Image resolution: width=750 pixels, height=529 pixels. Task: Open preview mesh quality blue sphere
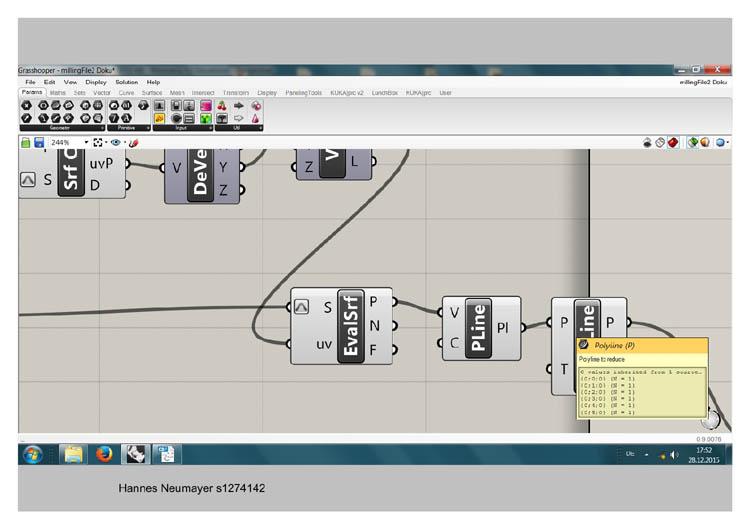tap(720, 142)
